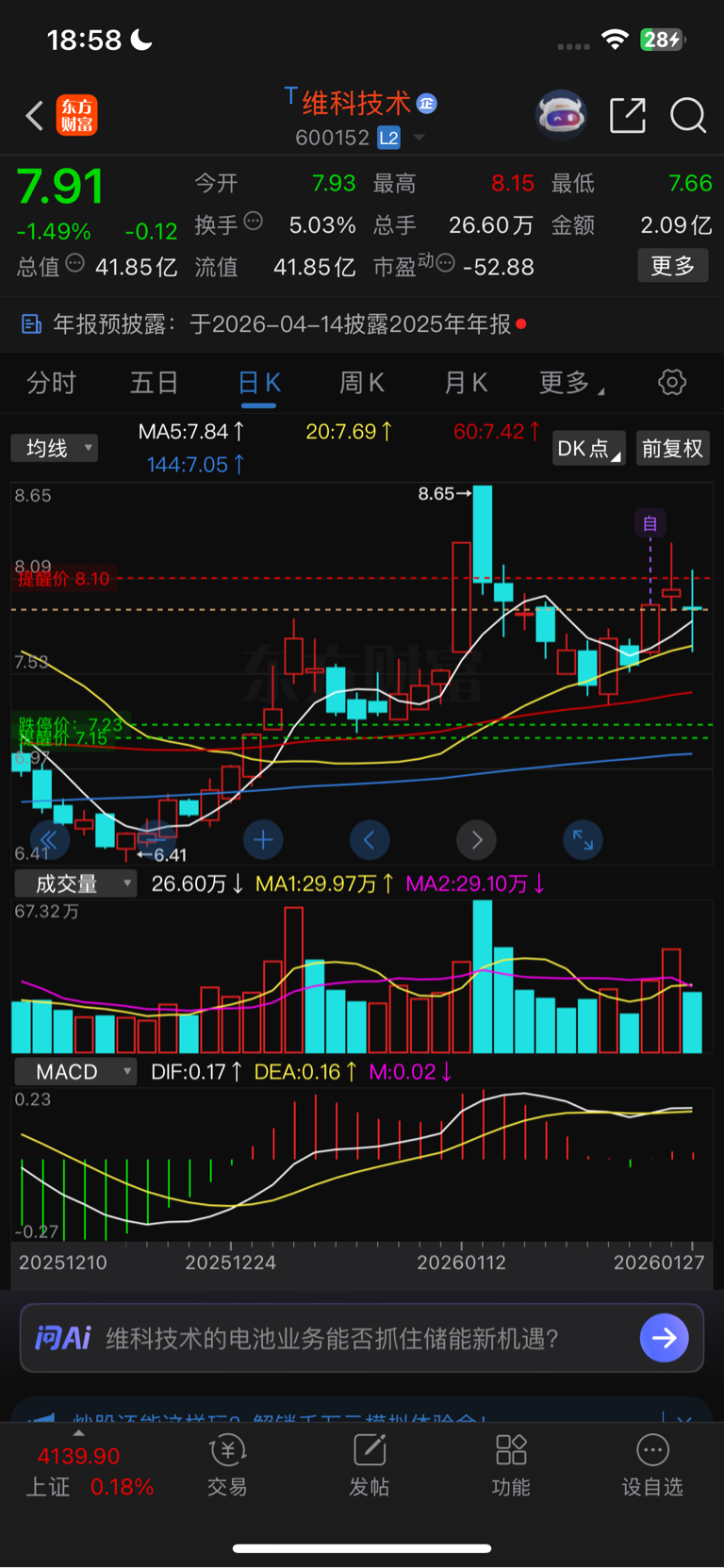
Task: Select the 日K tab
Action: tap(259, 383)
